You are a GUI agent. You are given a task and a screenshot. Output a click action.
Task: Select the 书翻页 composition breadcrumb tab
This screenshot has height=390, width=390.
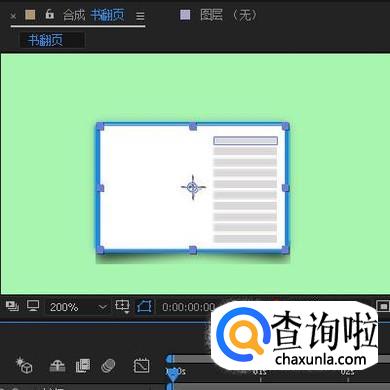point(45,40)
